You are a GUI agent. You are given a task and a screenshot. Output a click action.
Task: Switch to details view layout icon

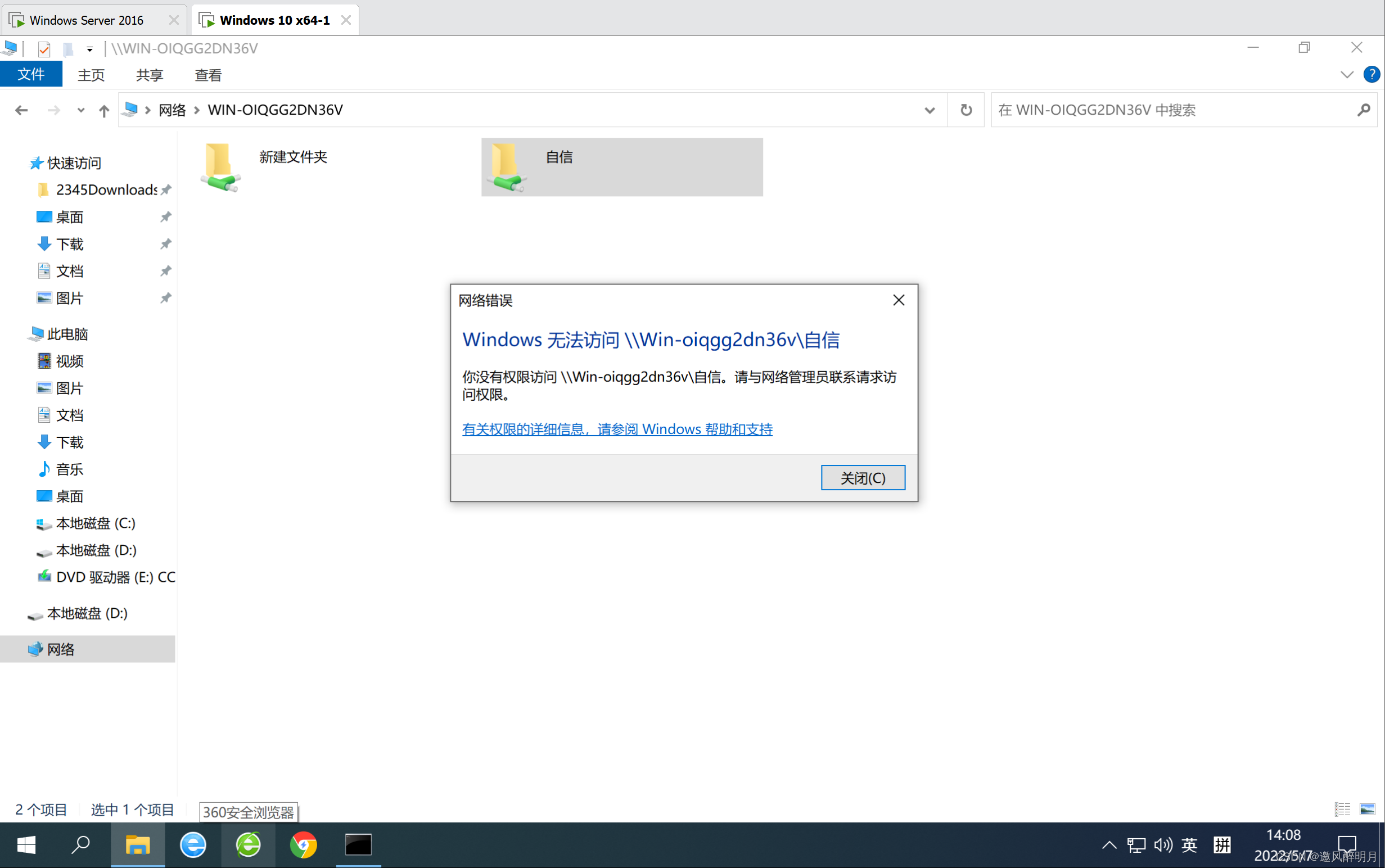pos(1342,810)
